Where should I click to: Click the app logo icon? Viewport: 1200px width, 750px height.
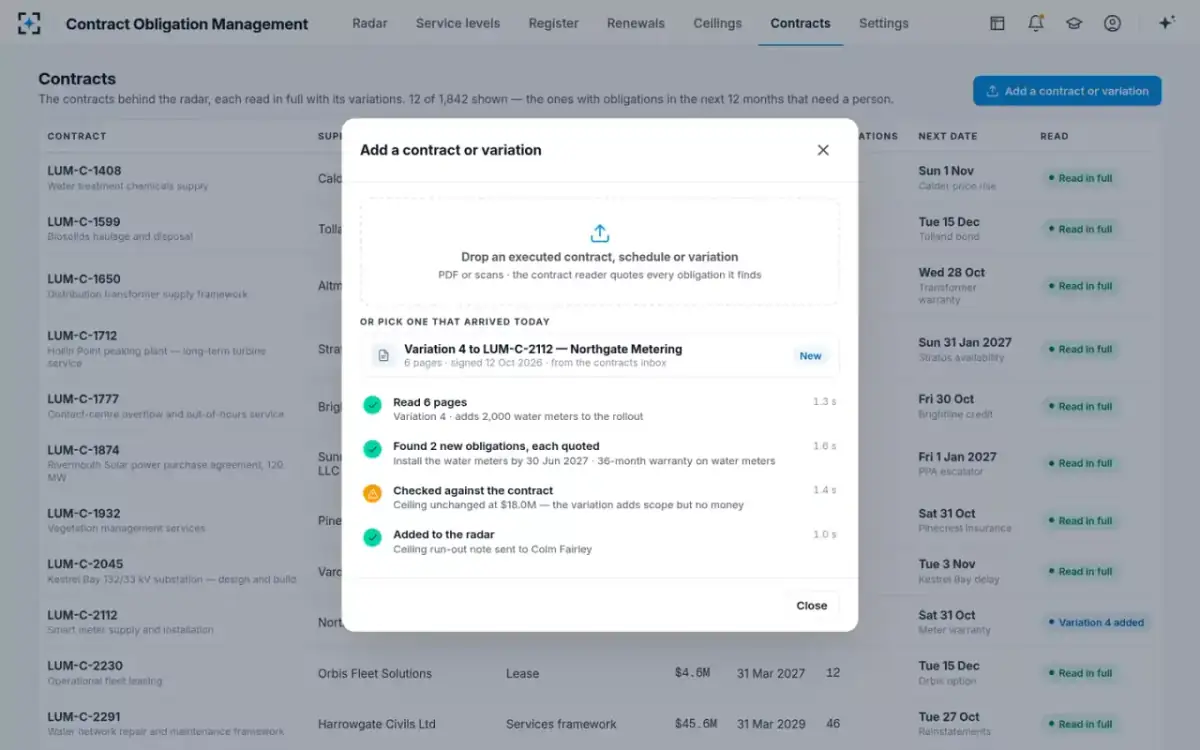pos(30,23)
